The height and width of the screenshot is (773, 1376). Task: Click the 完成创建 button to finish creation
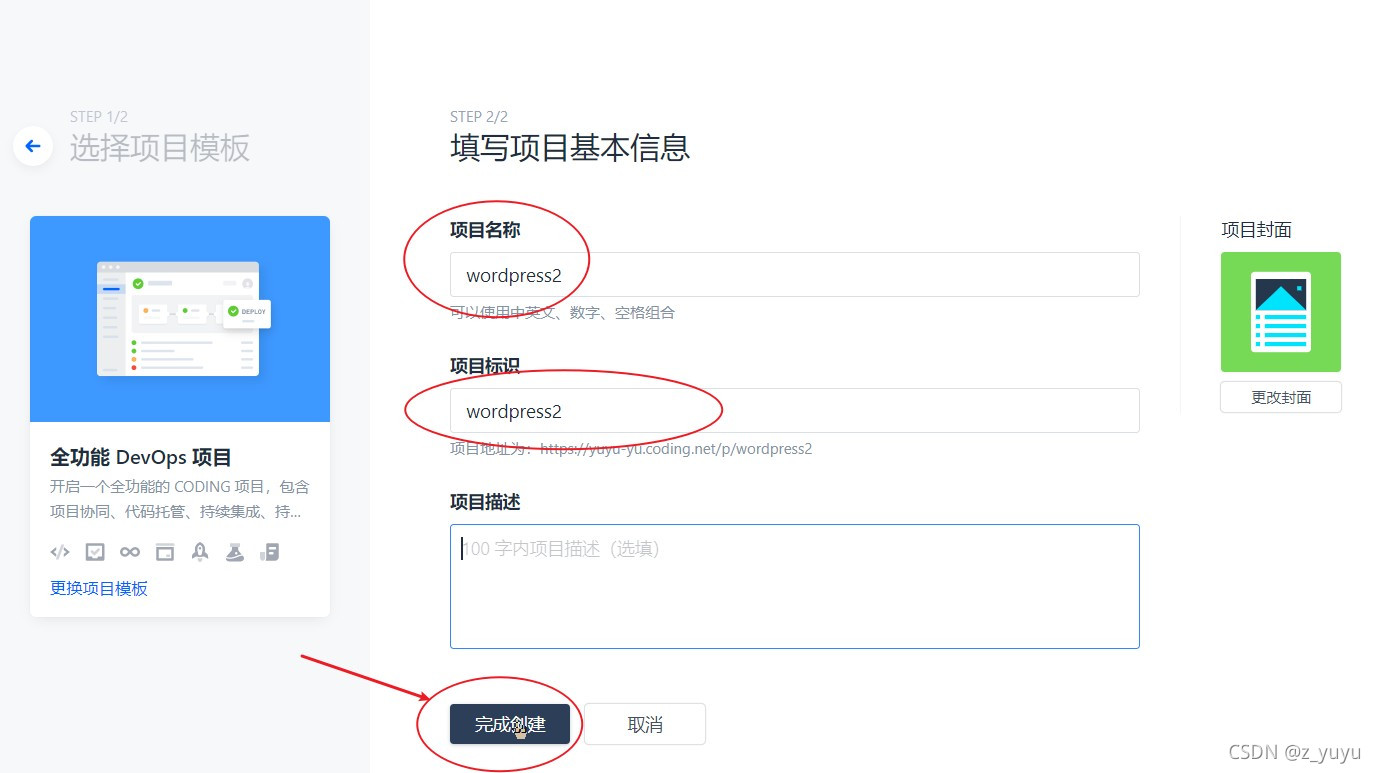511,723
